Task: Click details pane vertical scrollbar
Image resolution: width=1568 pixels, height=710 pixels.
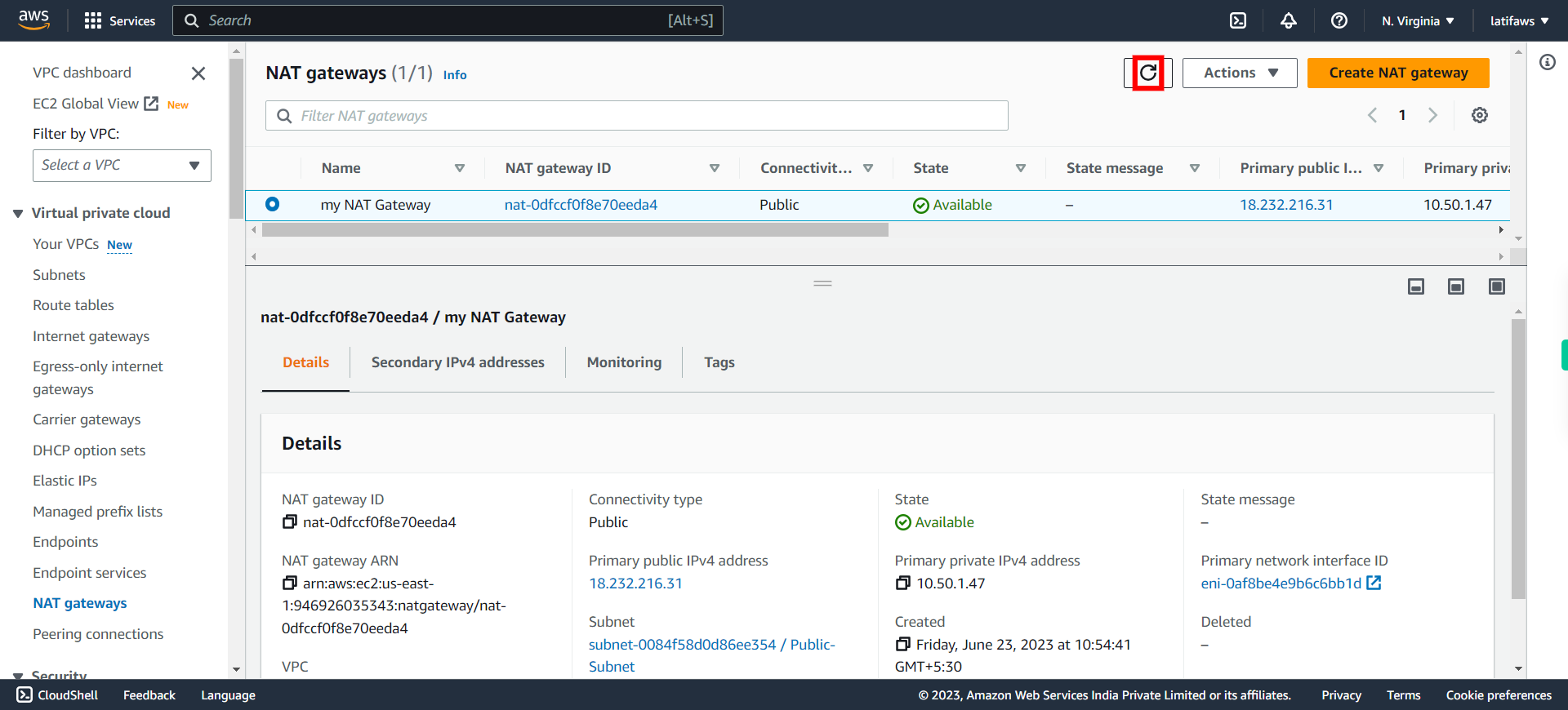Action: pos(1518,459)
